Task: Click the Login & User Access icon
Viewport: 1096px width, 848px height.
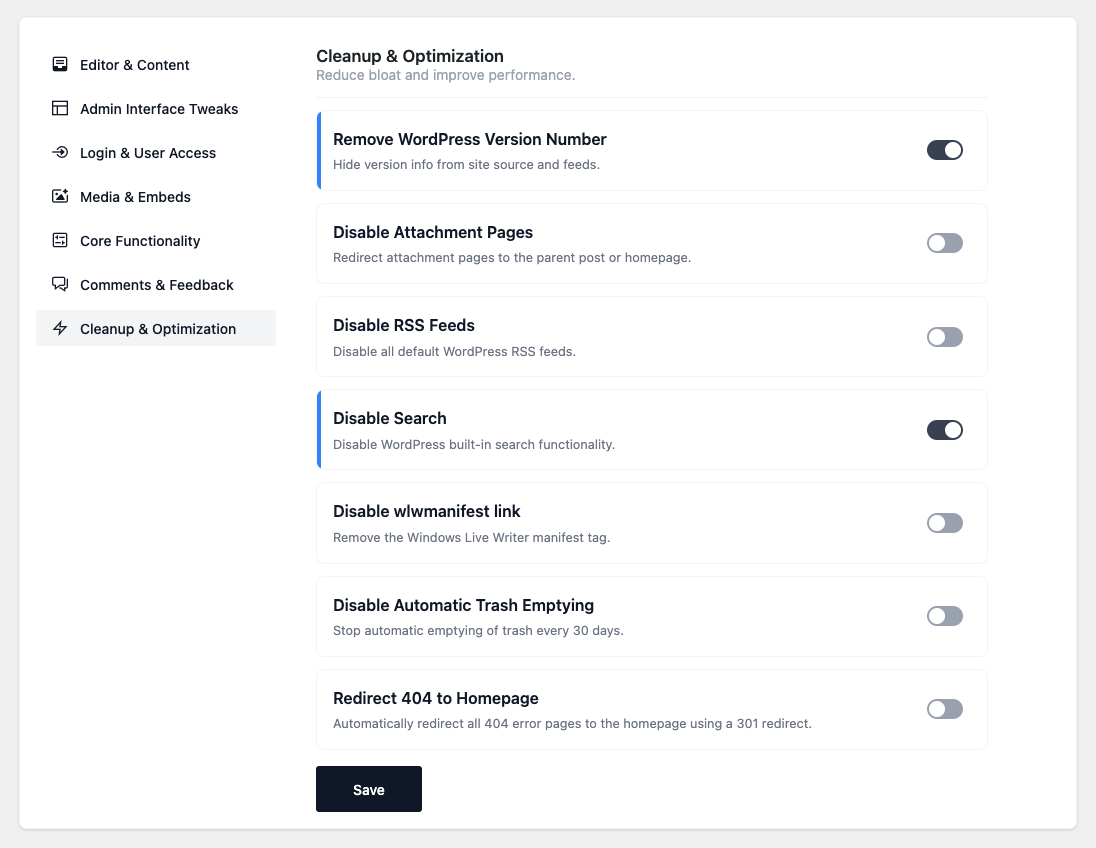Action: click(x=60, y=153)
